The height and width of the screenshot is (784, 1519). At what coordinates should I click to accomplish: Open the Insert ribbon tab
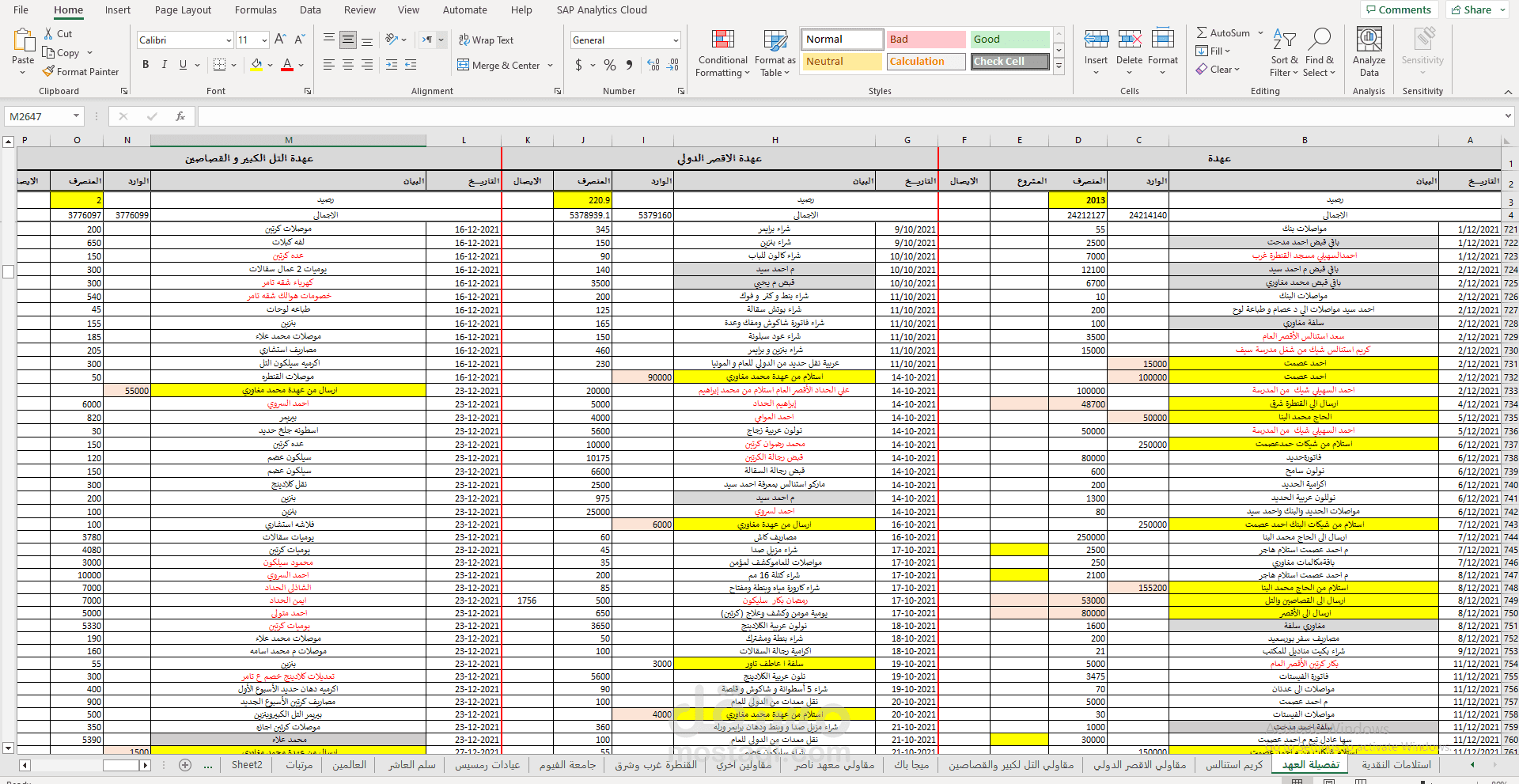click(x=118, y=10)
